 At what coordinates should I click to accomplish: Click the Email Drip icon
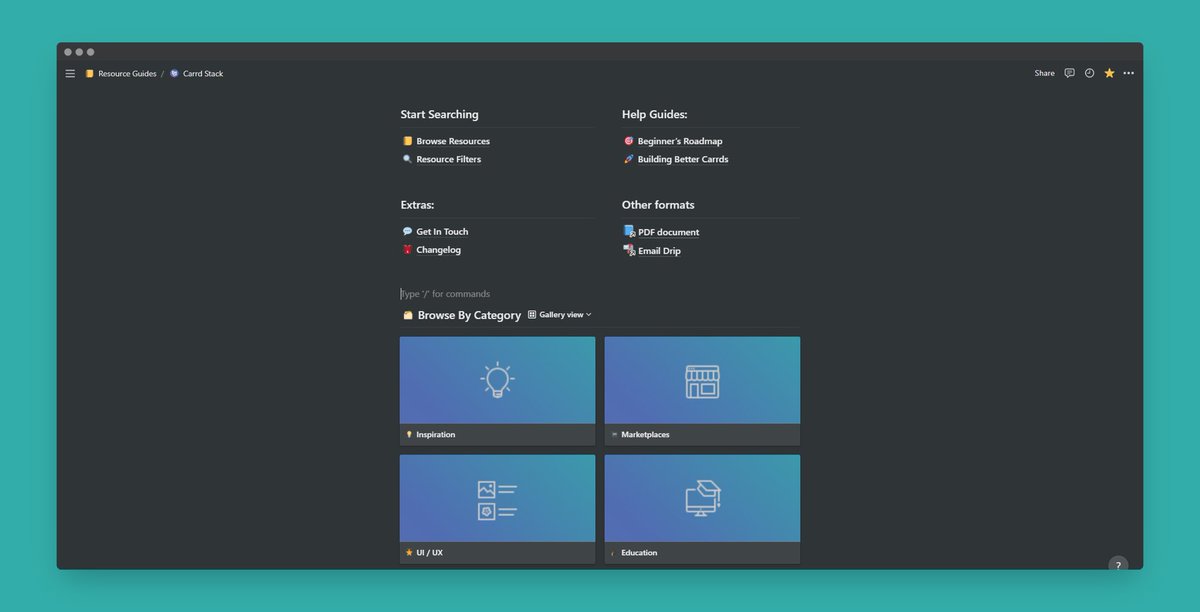pyautogui.click(x=629, y=250)
